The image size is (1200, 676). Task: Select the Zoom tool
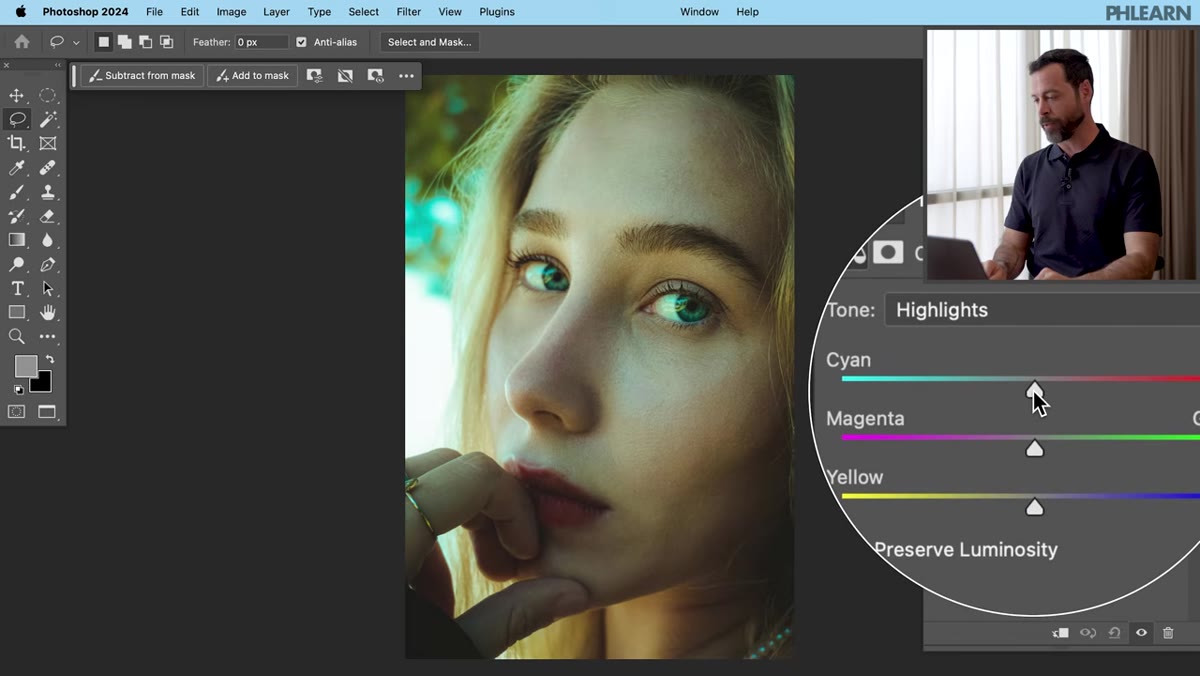[x=17, y=337]
